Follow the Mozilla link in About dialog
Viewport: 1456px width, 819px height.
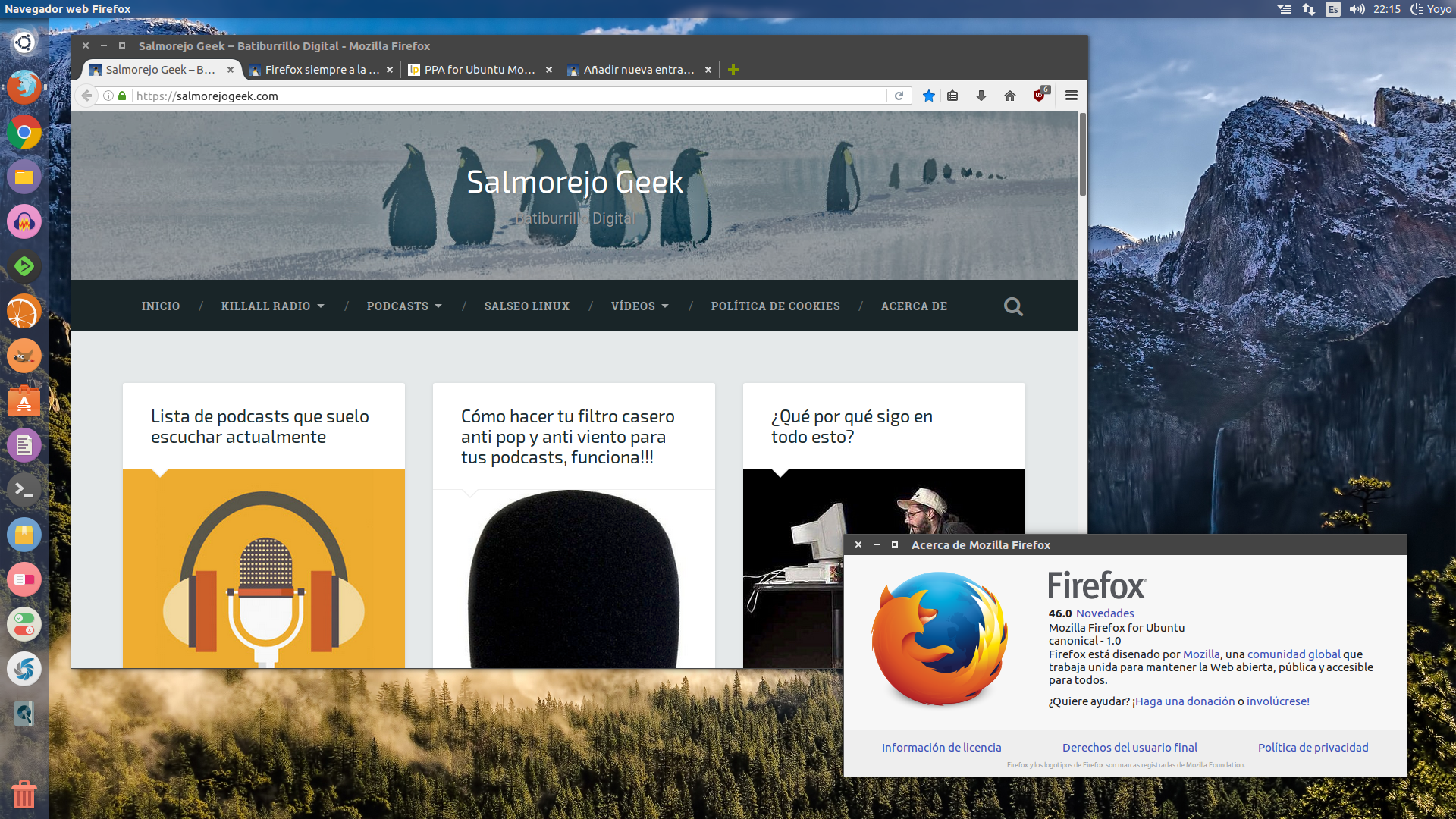[x=1201, y=654]
